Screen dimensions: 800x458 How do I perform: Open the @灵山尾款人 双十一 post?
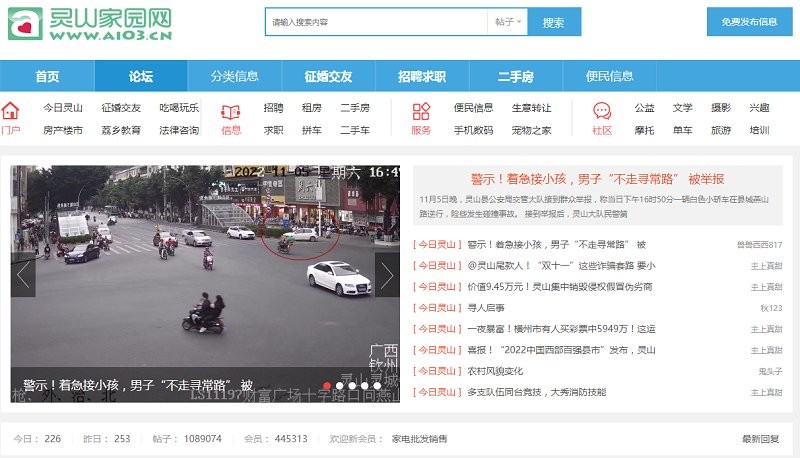pyautogui.click(x=561, y=266)
